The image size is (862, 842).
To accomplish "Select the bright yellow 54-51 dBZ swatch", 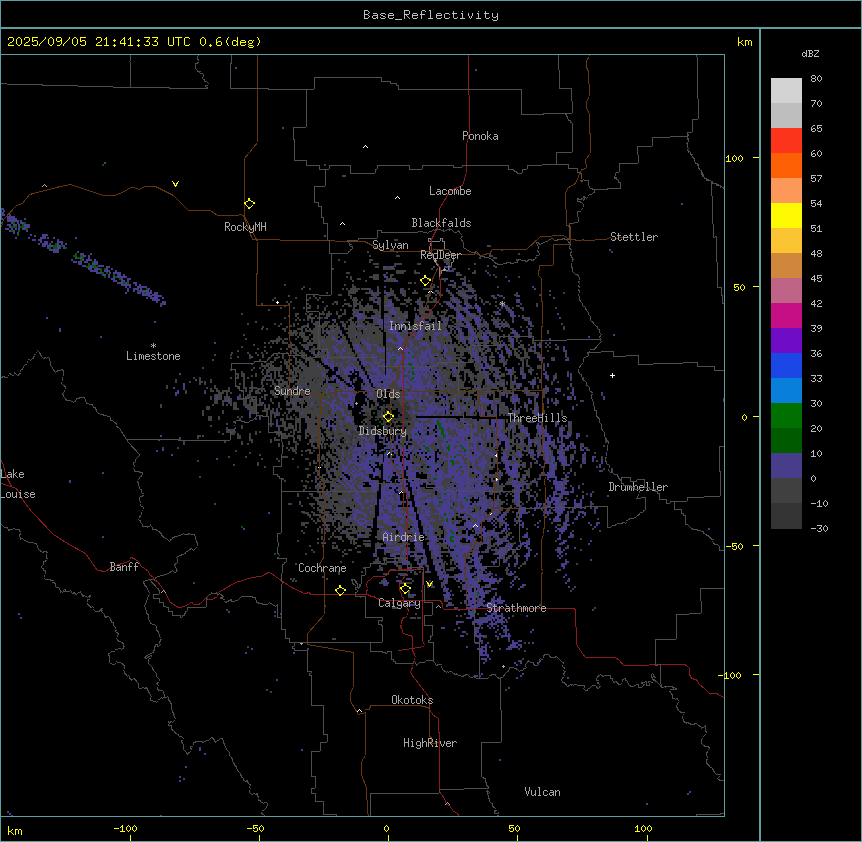I will click(786, 215).
